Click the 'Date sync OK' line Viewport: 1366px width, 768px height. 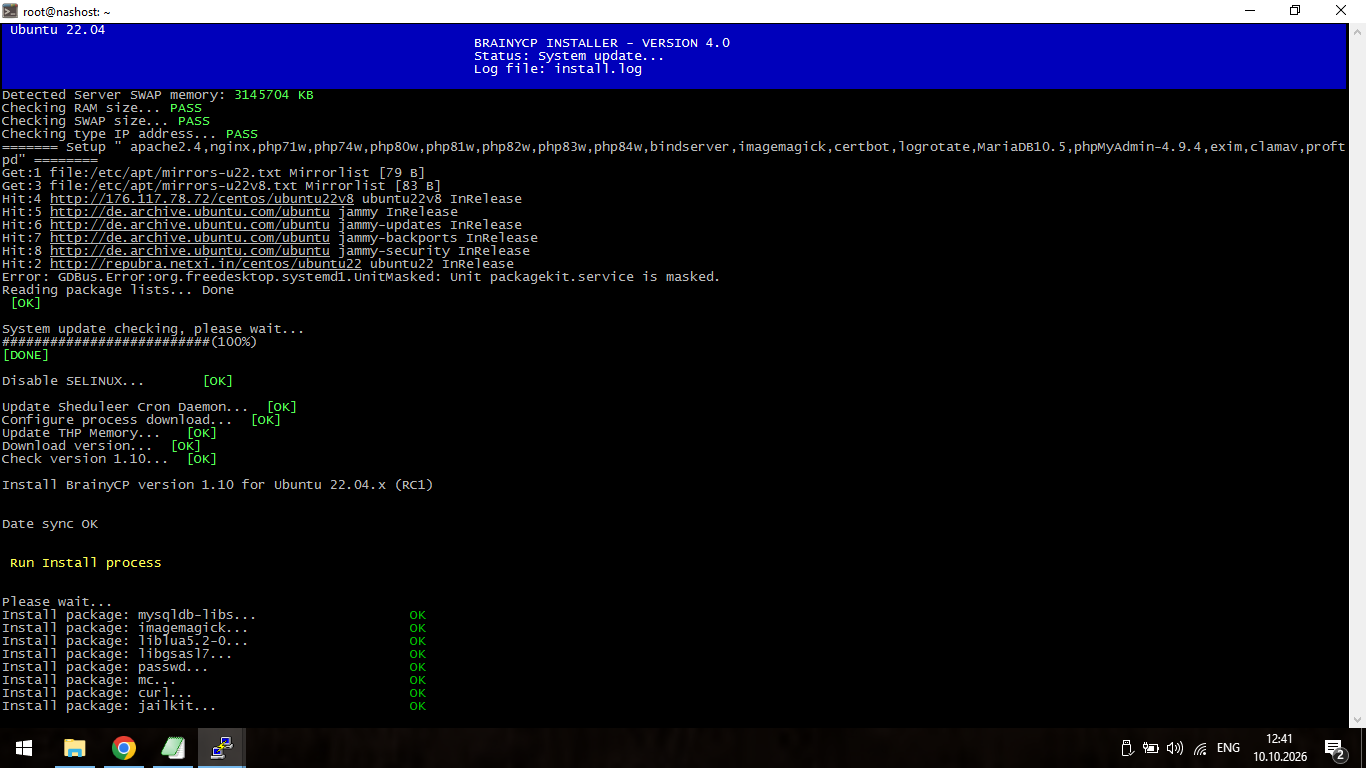[x=50, y=524]
